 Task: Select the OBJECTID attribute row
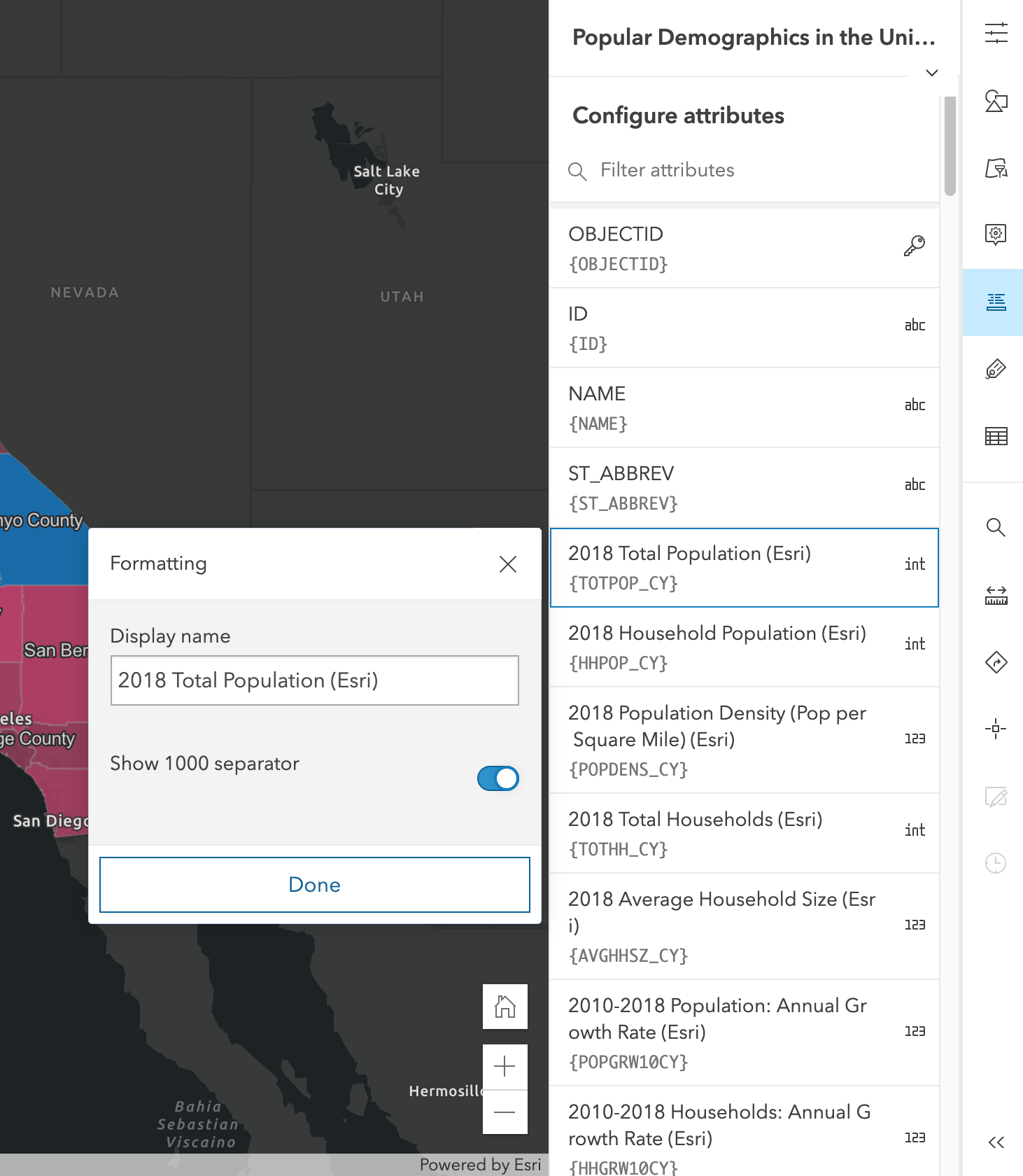pyautogui.click(x=745, y=248)
